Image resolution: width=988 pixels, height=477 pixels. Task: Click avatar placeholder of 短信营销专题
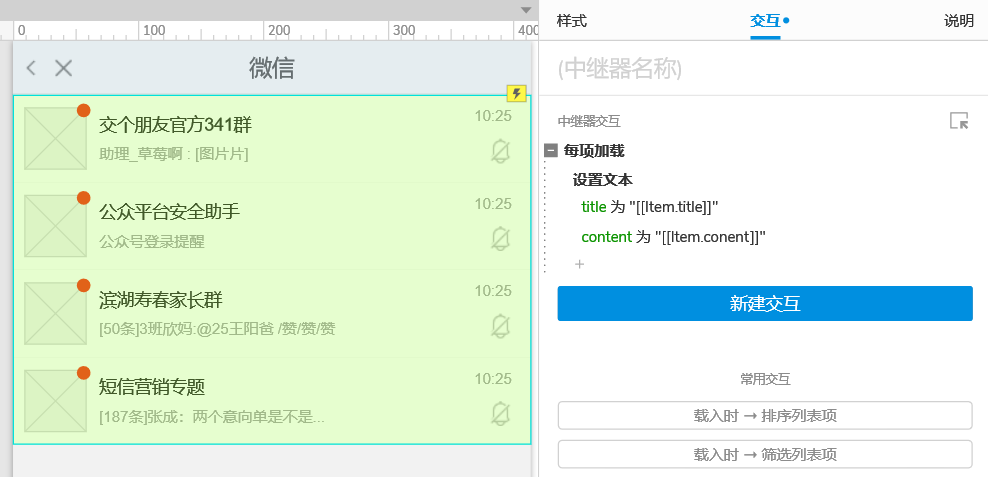55,401
